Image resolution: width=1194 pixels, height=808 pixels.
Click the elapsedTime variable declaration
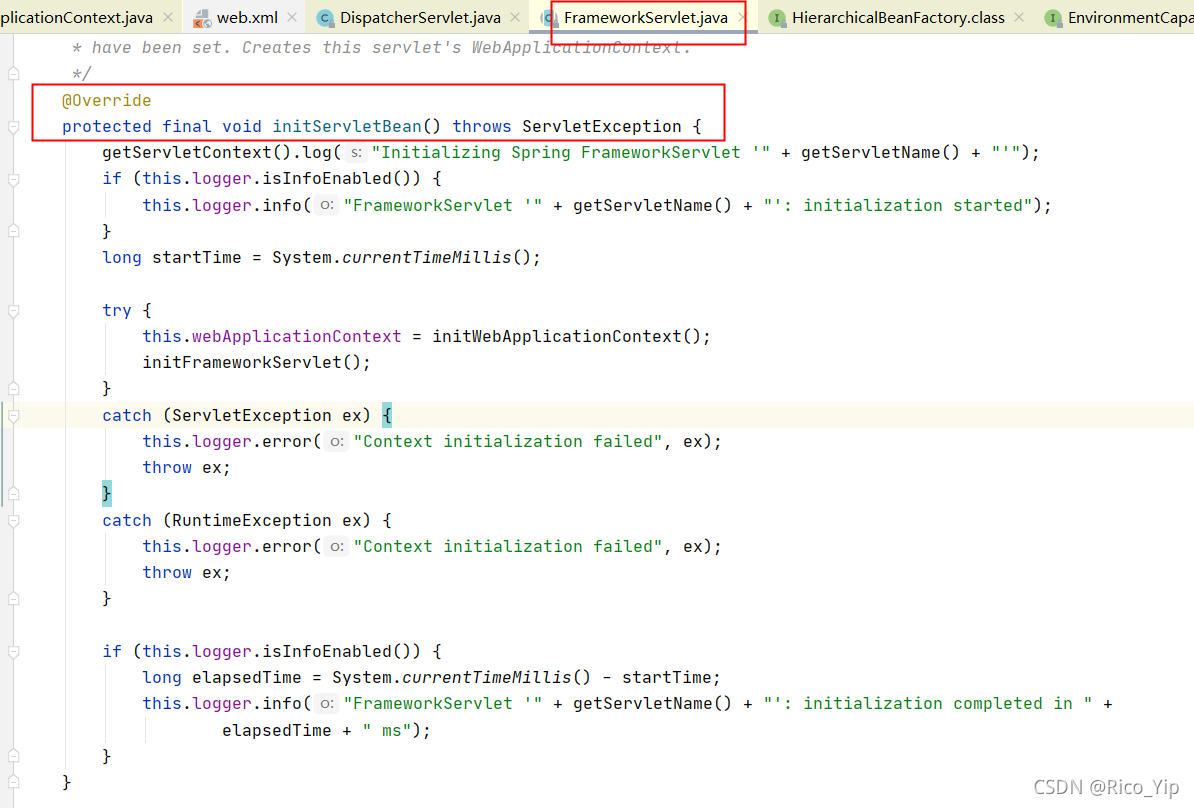[247, 678]
